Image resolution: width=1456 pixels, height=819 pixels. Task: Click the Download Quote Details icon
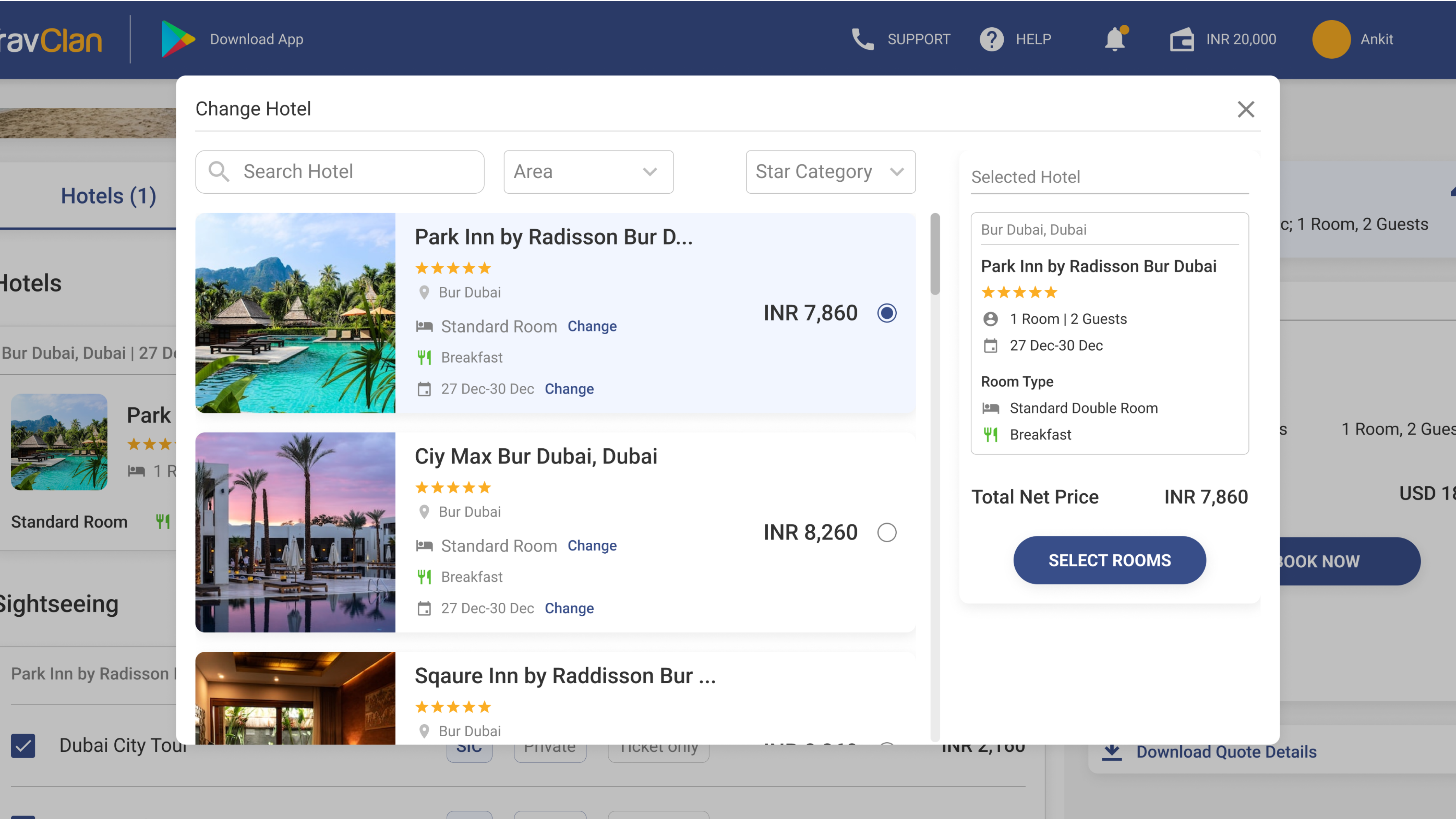(1112, 752)
